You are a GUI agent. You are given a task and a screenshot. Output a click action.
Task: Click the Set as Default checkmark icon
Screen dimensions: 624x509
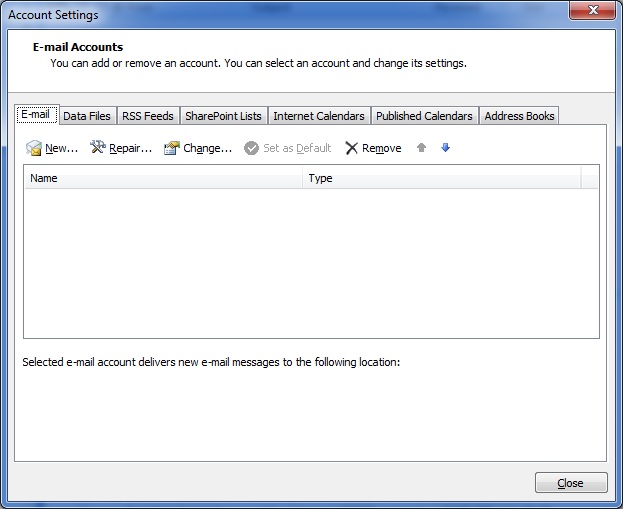click(252, 148)
